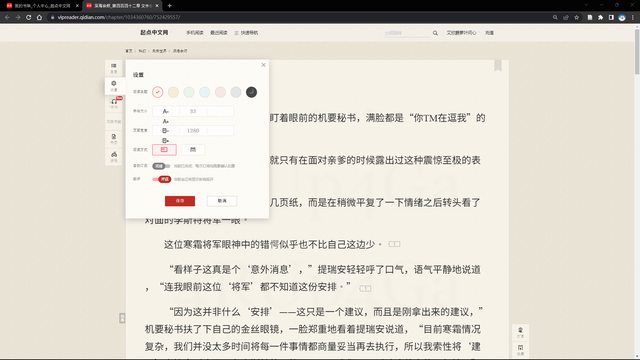
Task: Select double-page book reading mode icon
Action: (193, 150)
